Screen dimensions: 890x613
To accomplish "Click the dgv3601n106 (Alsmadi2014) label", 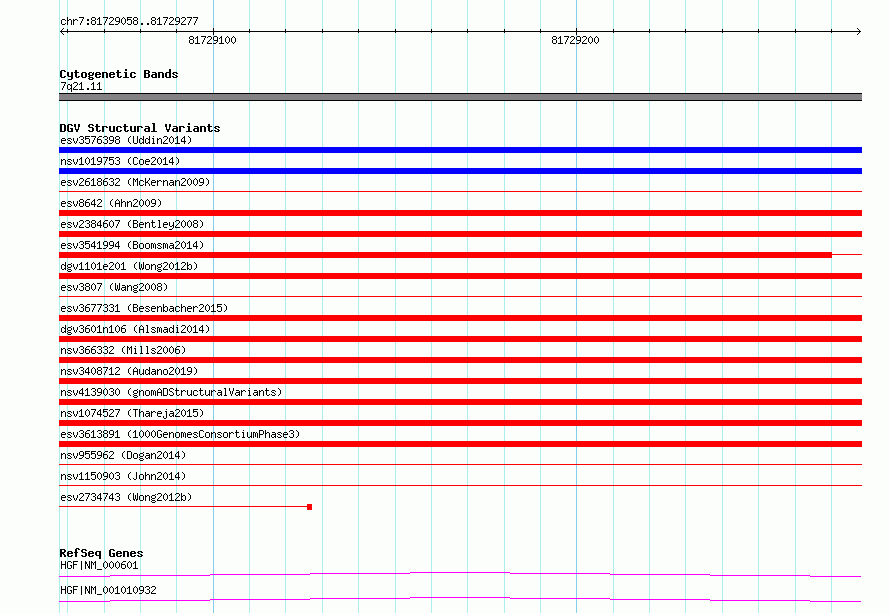I will tap(135, 329).
